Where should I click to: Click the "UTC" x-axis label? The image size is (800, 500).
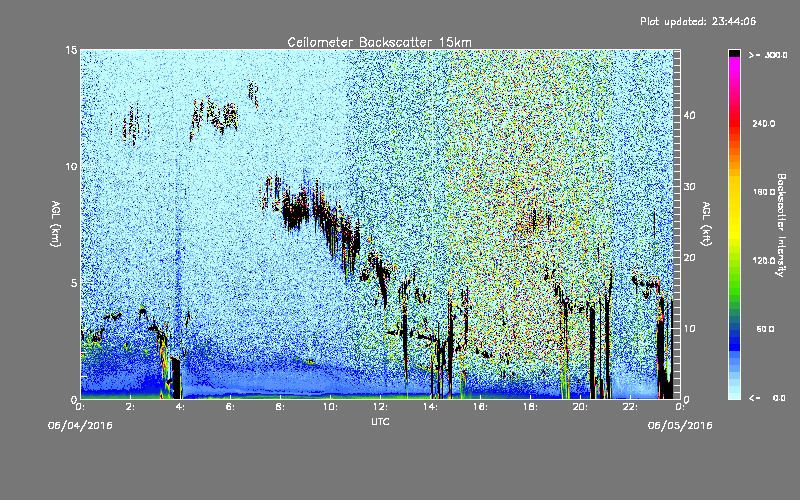click(x=380, y=421)
